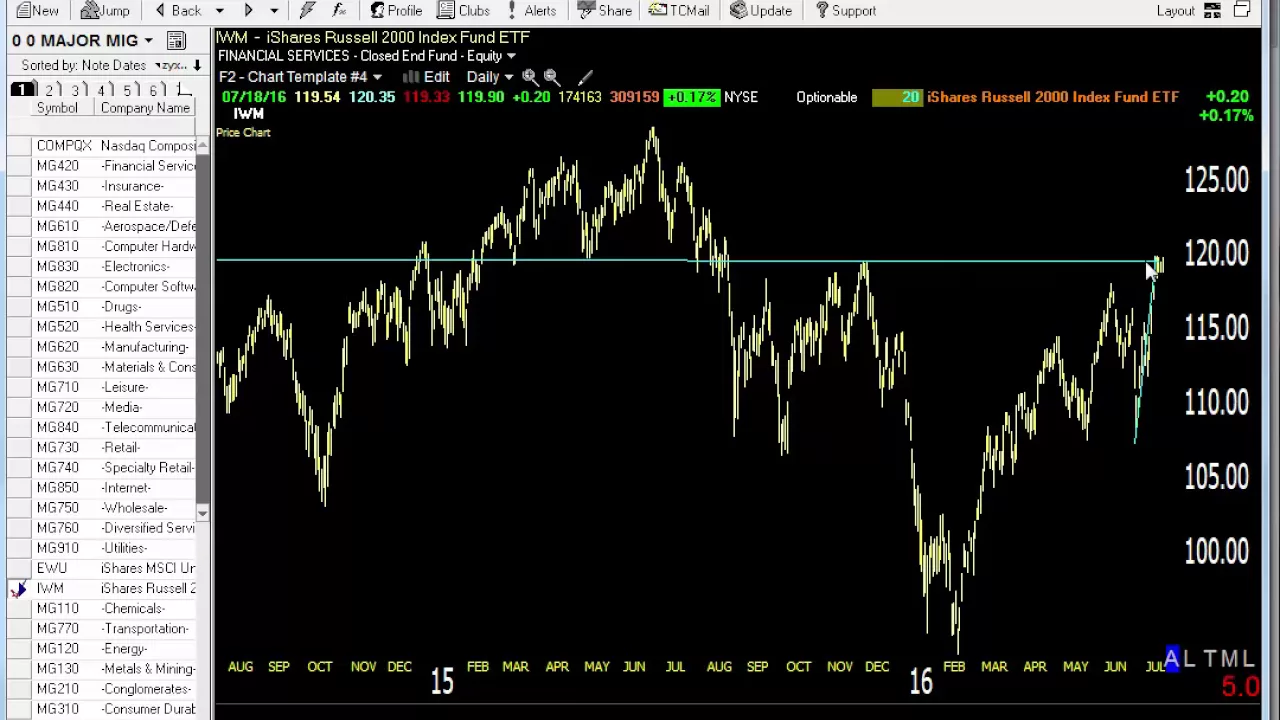
Task: Open the zyx sort order selector
Action: pos(171,65)
